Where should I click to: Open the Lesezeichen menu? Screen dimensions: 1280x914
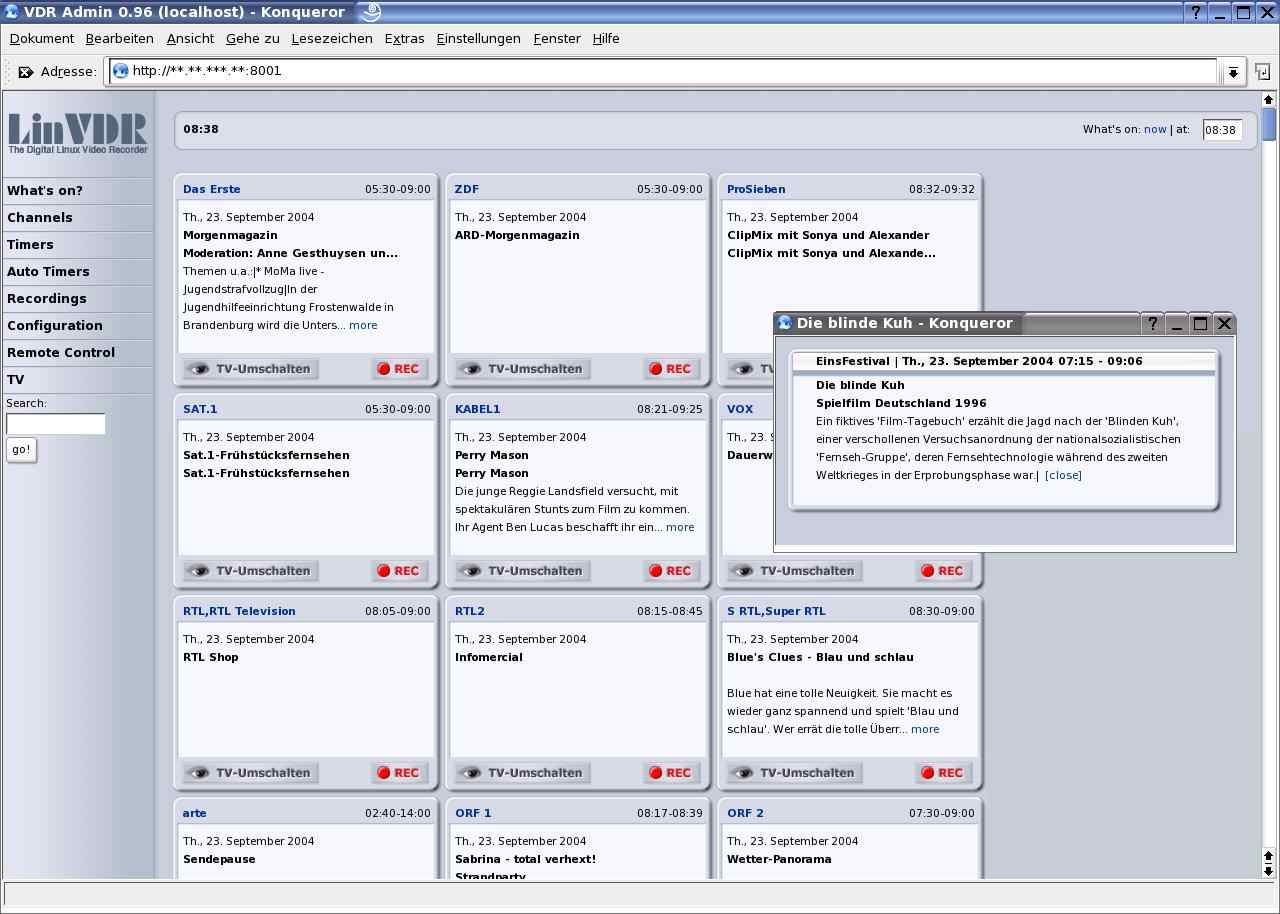[x=332, y=39]
